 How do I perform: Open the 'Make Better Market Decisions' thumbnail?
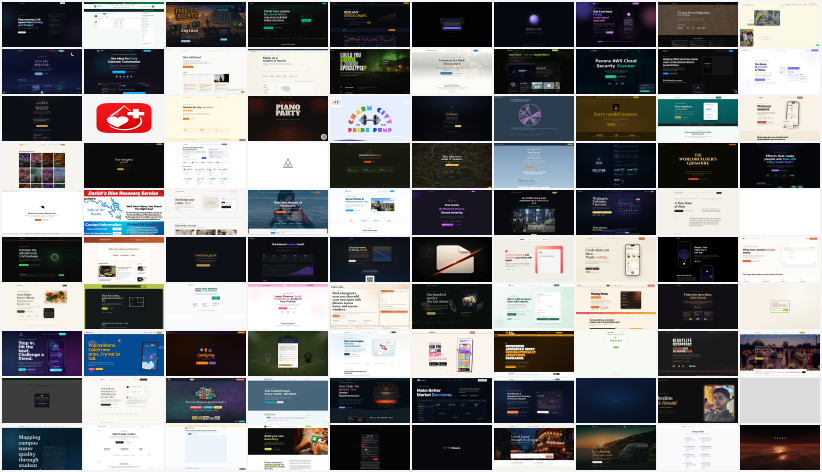coord(452,400)
